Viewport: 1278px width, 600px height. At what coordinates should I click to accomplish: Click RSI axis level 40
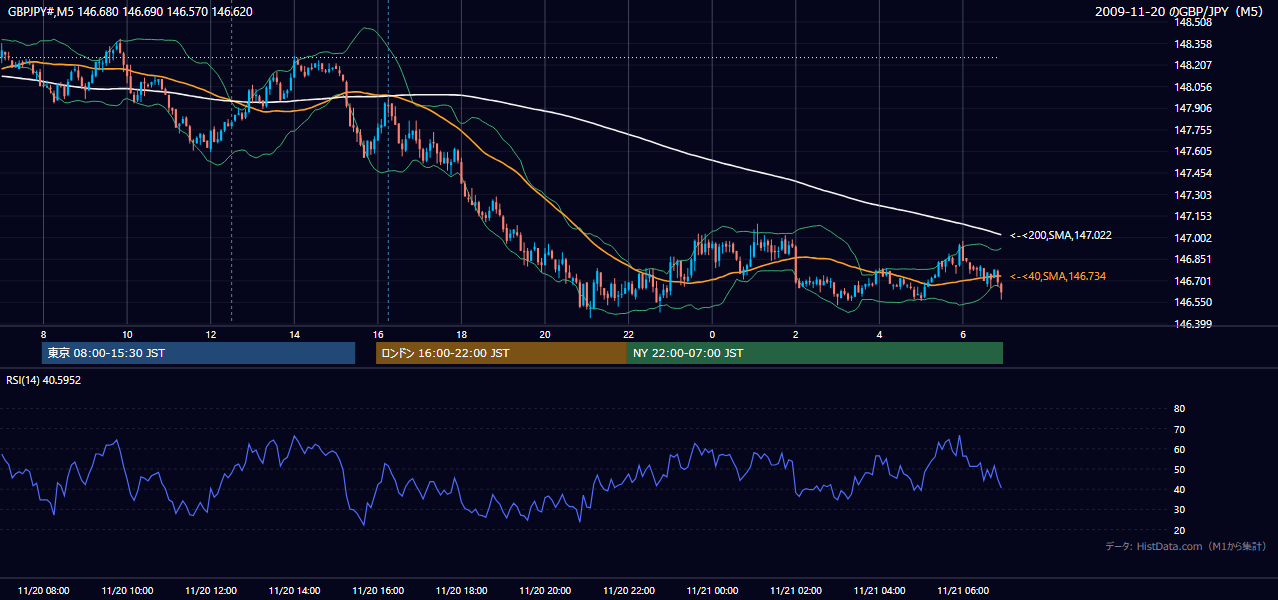pyautogui.click(x=1179, y=489)
